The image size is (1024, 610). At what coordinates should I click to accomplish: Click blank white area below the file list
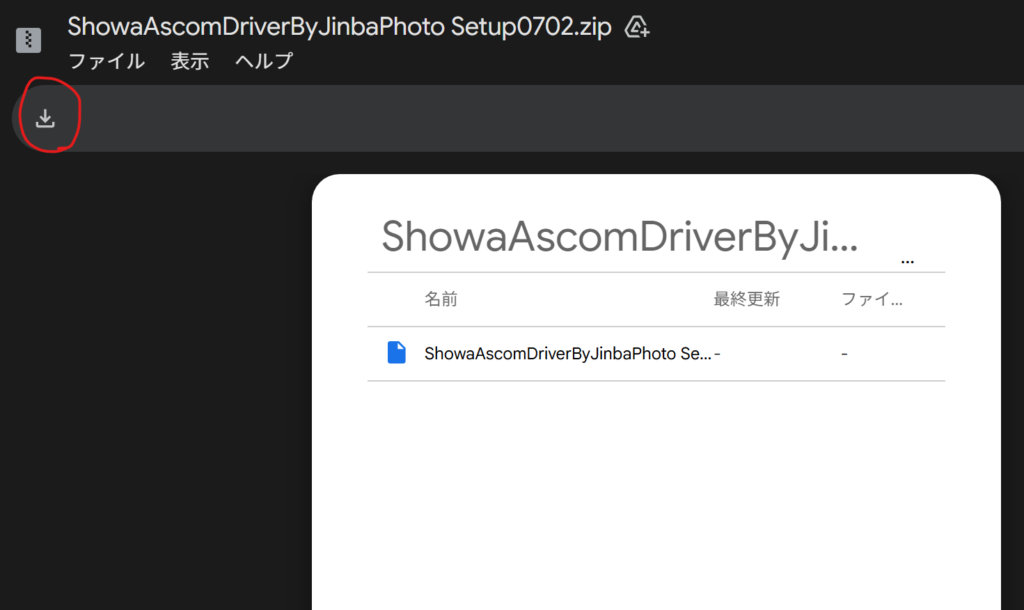click(x=655, y=490)
